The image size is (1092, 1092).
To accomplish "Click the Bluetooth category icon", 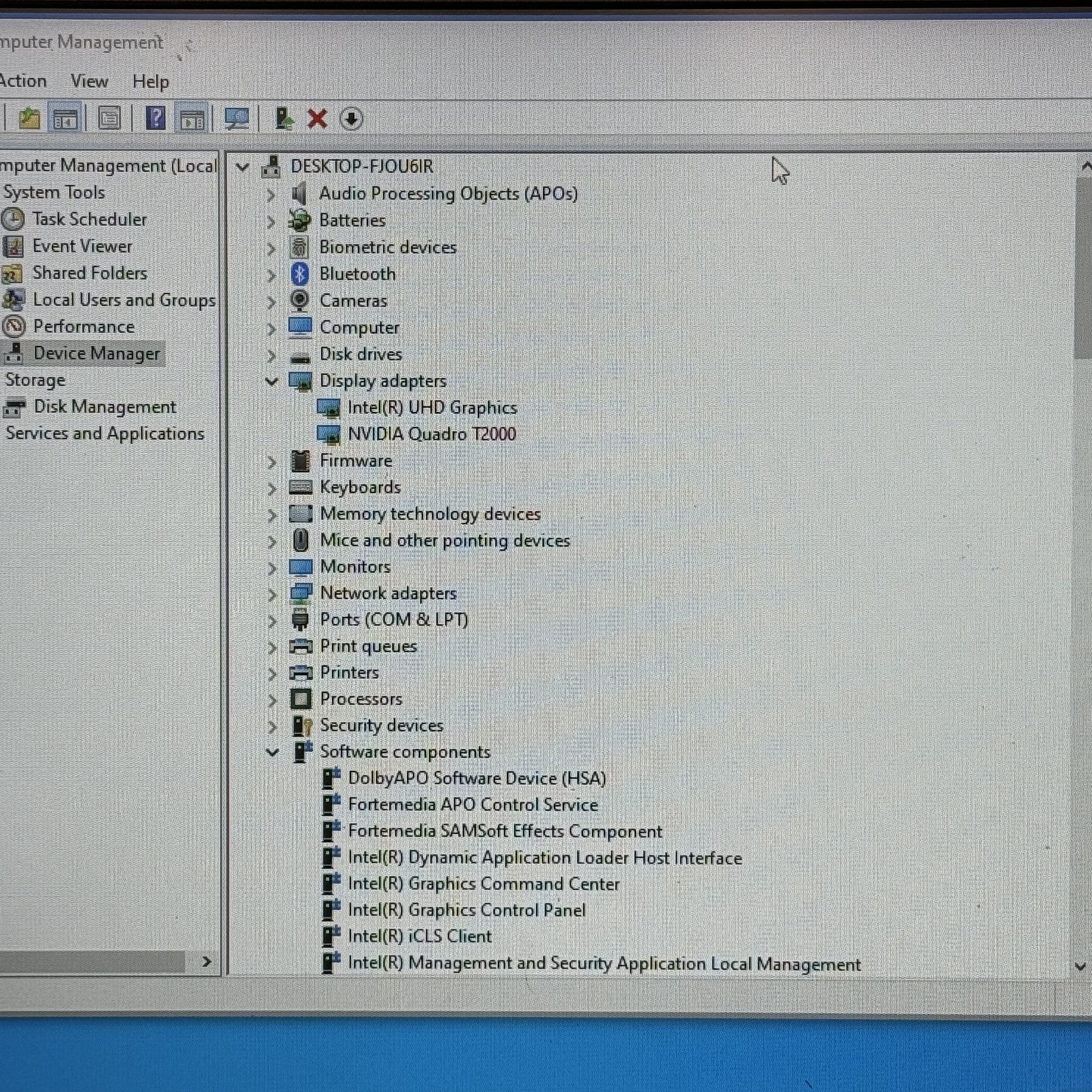I will click(x=300, y=274).
